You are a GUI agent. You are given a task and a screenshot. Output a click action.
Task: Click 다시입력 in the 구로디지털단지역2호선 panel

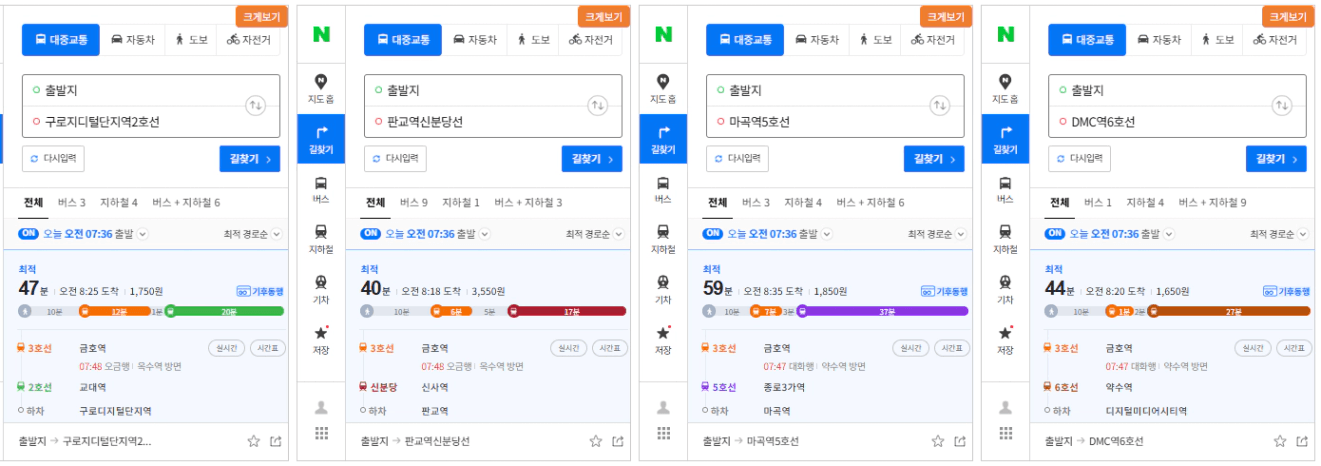tap(54, 158)
